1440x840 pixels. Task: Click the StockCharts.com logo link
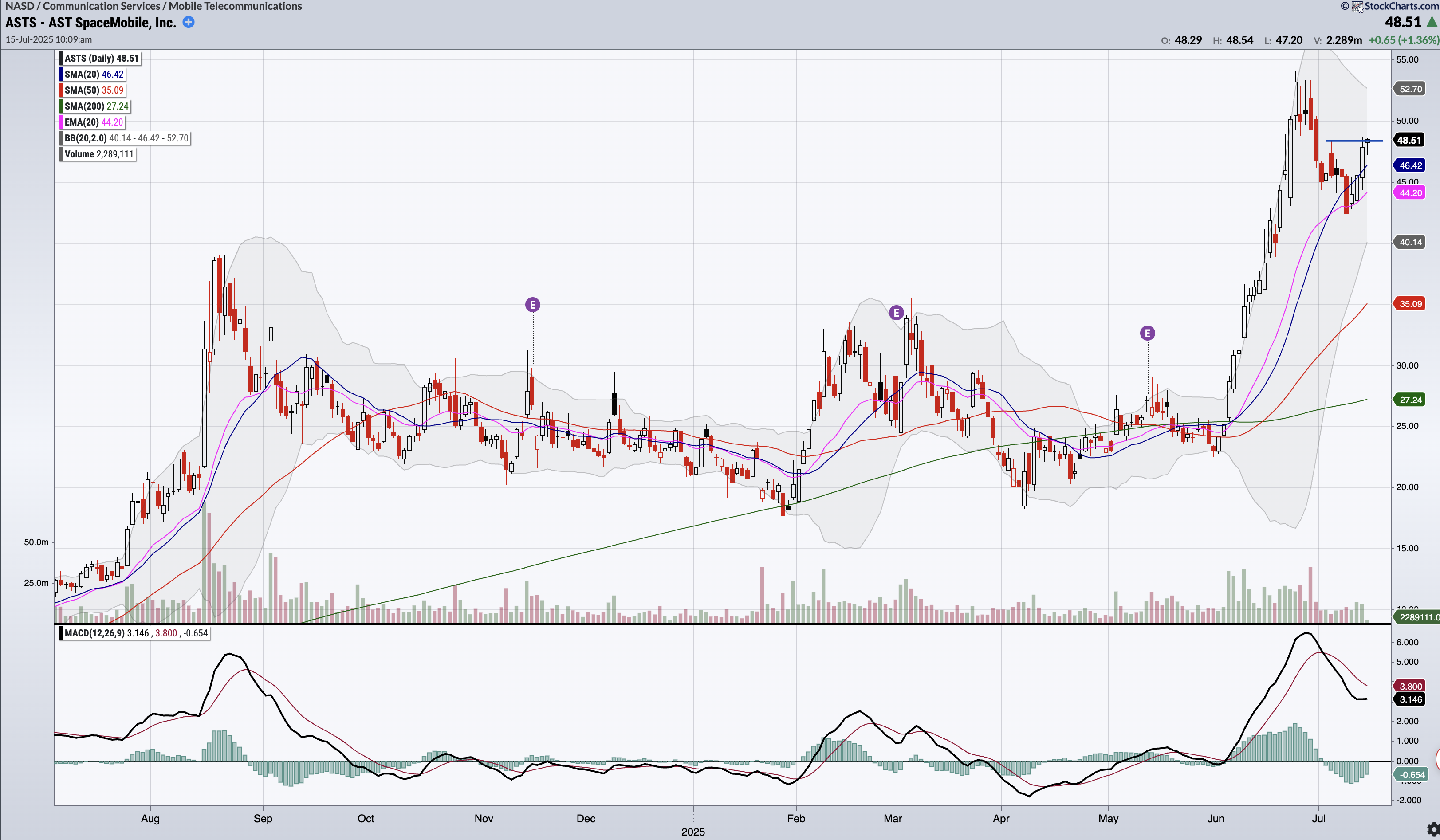tap(1395, 6)
